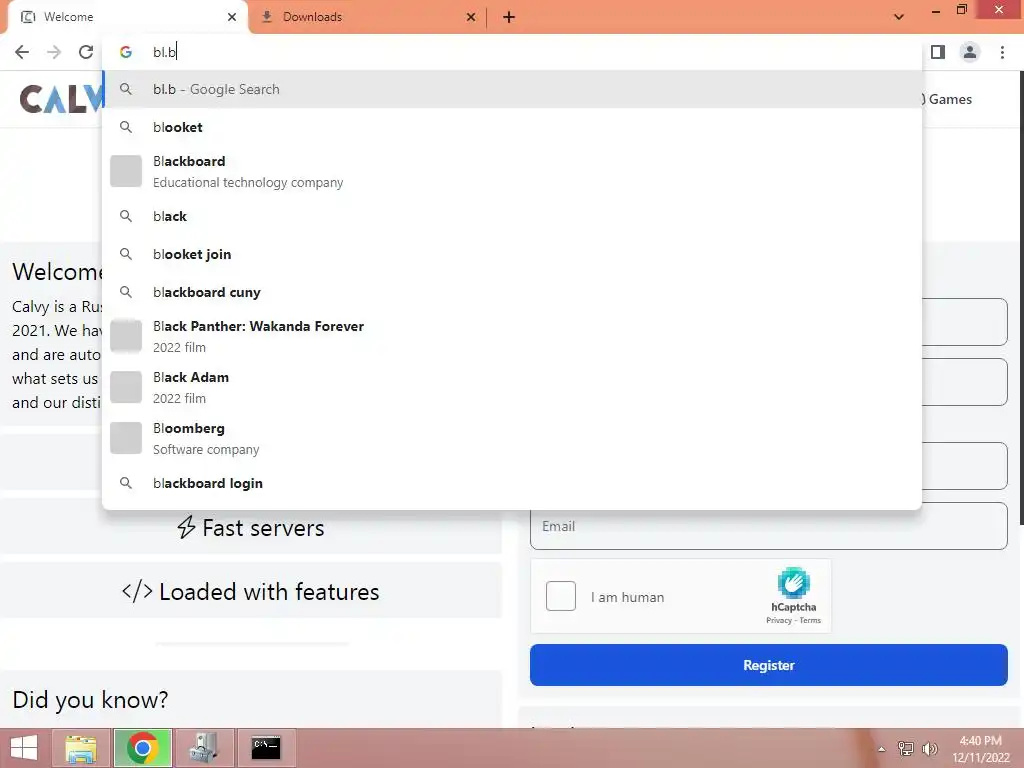Image resolution: width=1024 pixels, height=768 pixels.
Task: Switch to the Downloads tab
Action: point(369,17)
